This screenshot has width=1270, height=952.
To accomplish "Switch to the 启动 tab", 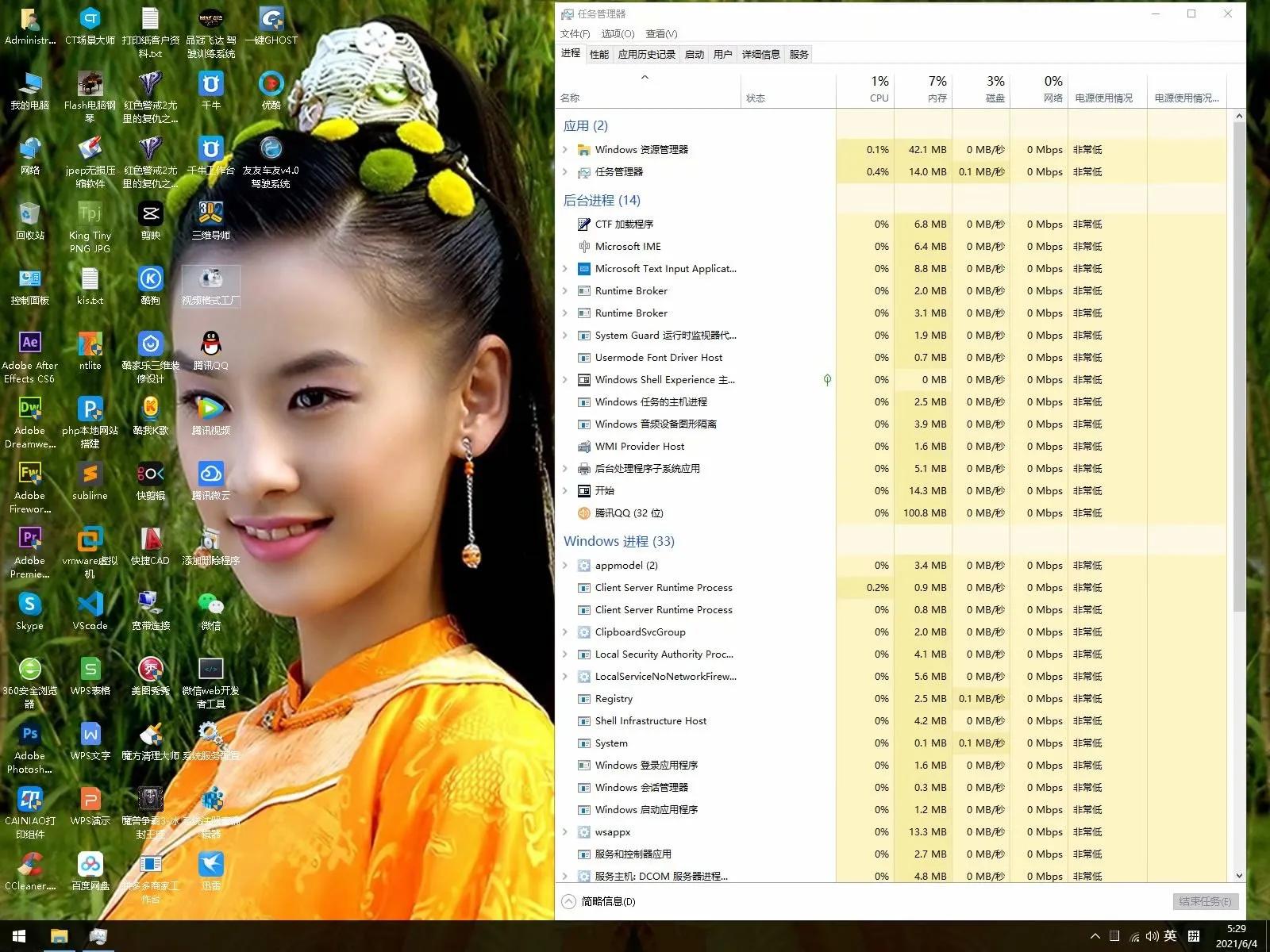I will (694, 54).
